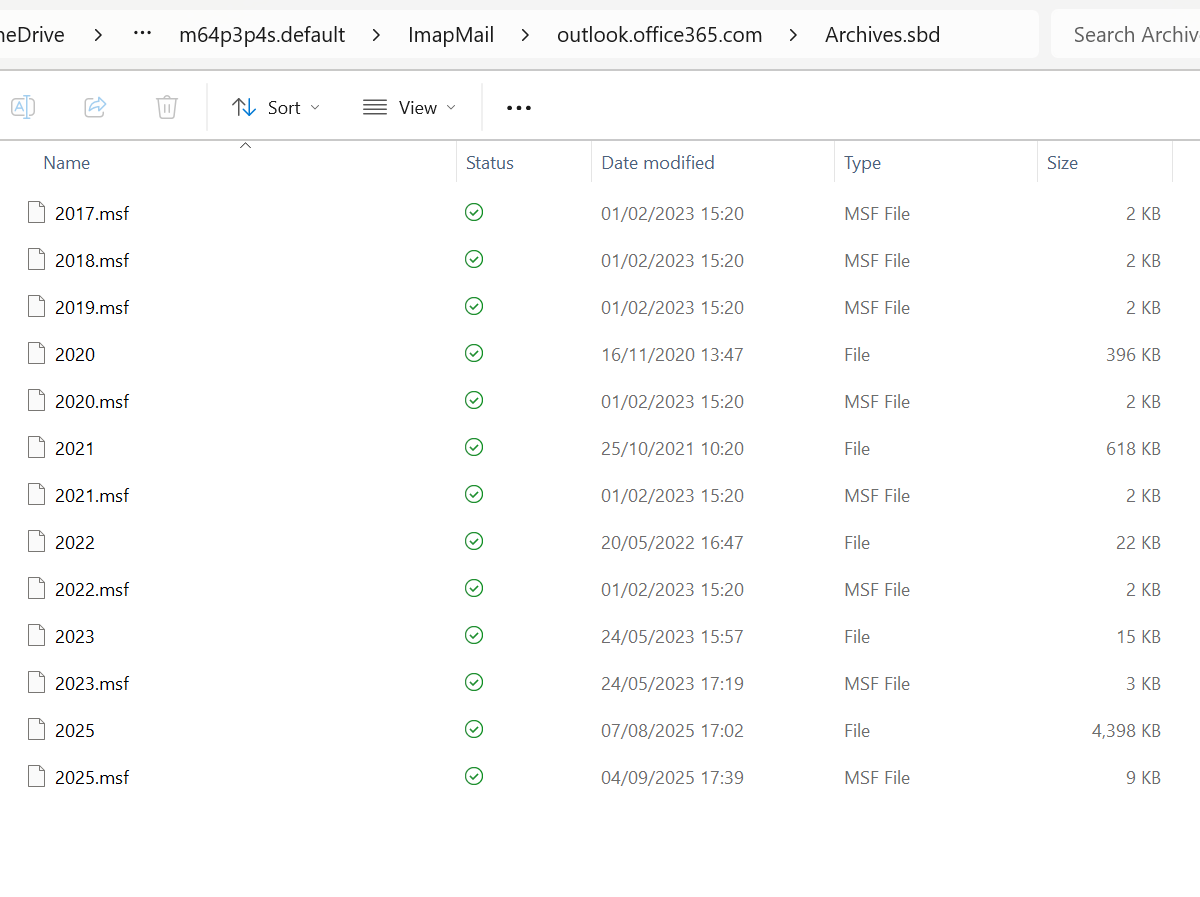
Task: Click the Rename icon in toolbar
Action: (23, 107)
